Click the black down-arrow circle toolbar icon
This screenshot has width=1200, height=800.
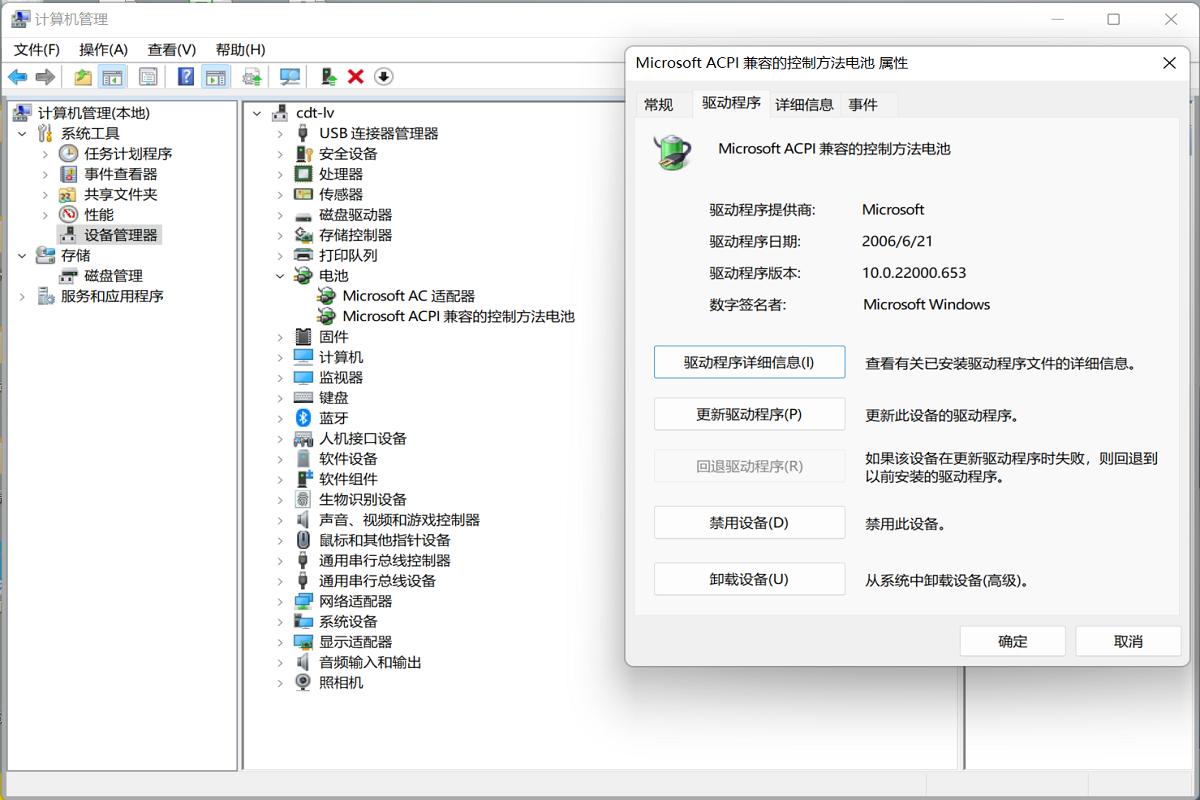point(383,77)
